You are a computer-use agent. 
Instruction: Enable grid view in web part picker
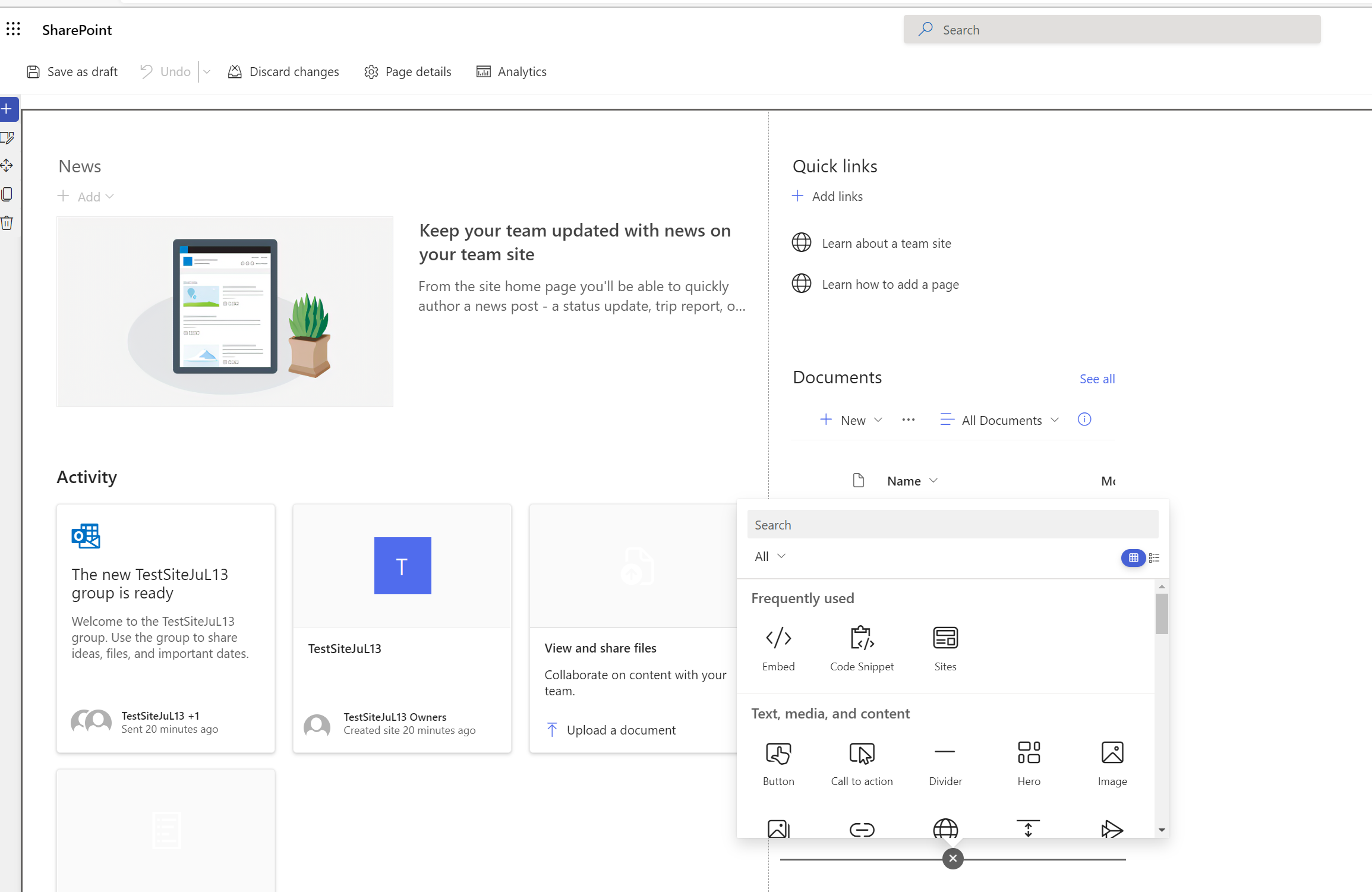(x=1133, y=557)
